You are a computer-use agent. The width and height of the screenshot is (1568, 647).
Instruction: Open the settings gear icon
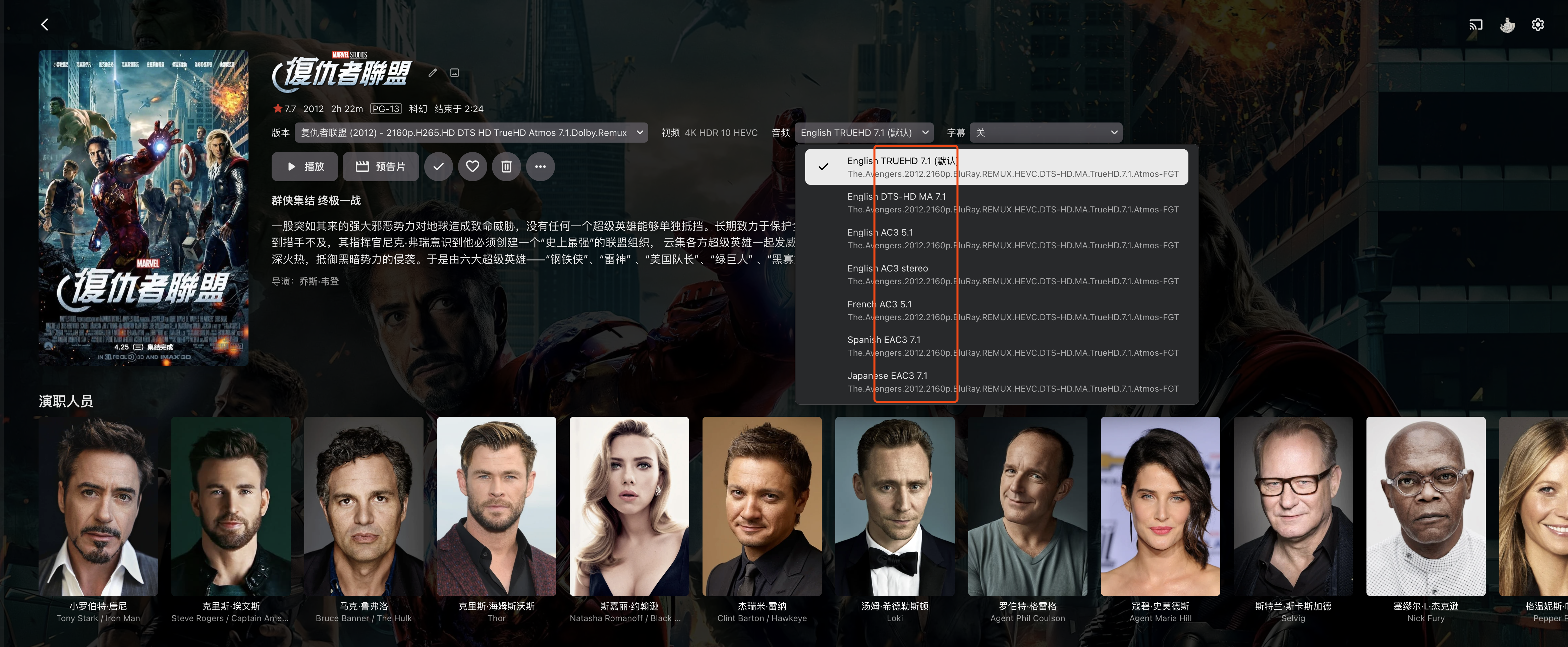coord(1537,24)
